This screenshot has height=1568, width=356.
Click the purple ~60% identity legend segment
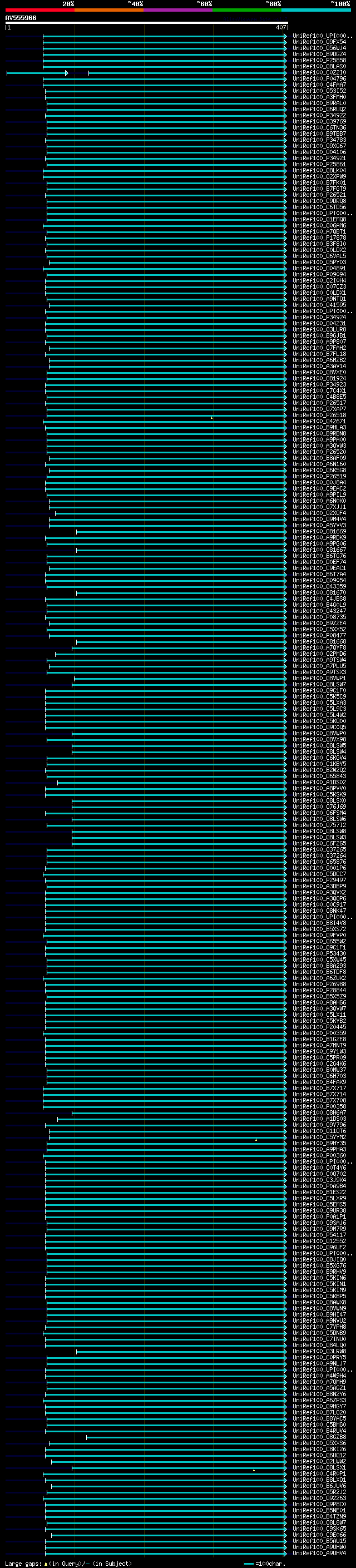pos(177,10)
